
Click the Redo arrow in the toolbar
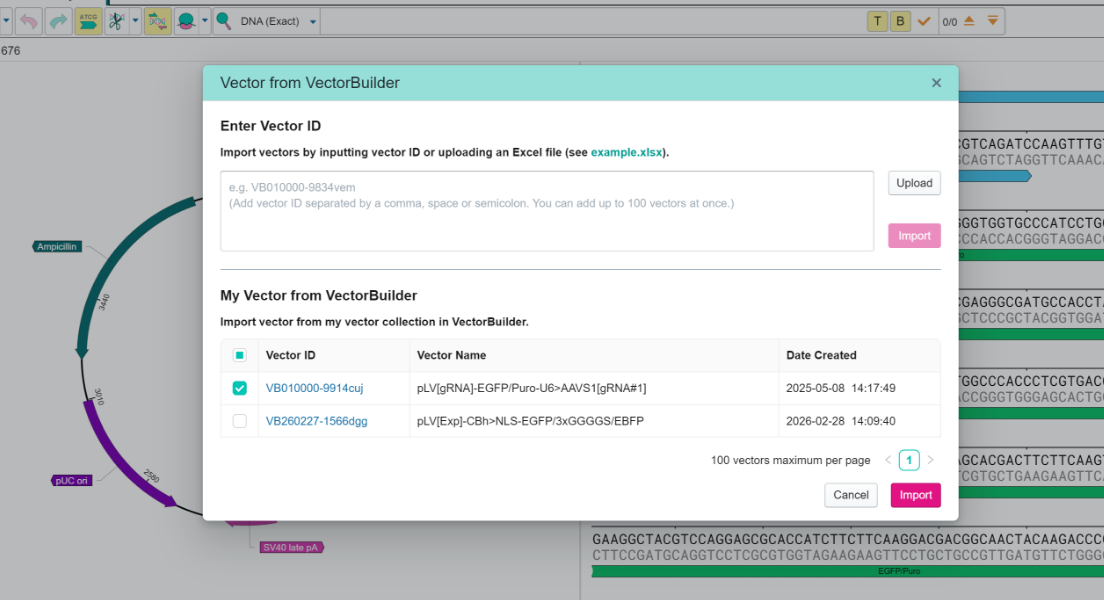pos(58,21)
